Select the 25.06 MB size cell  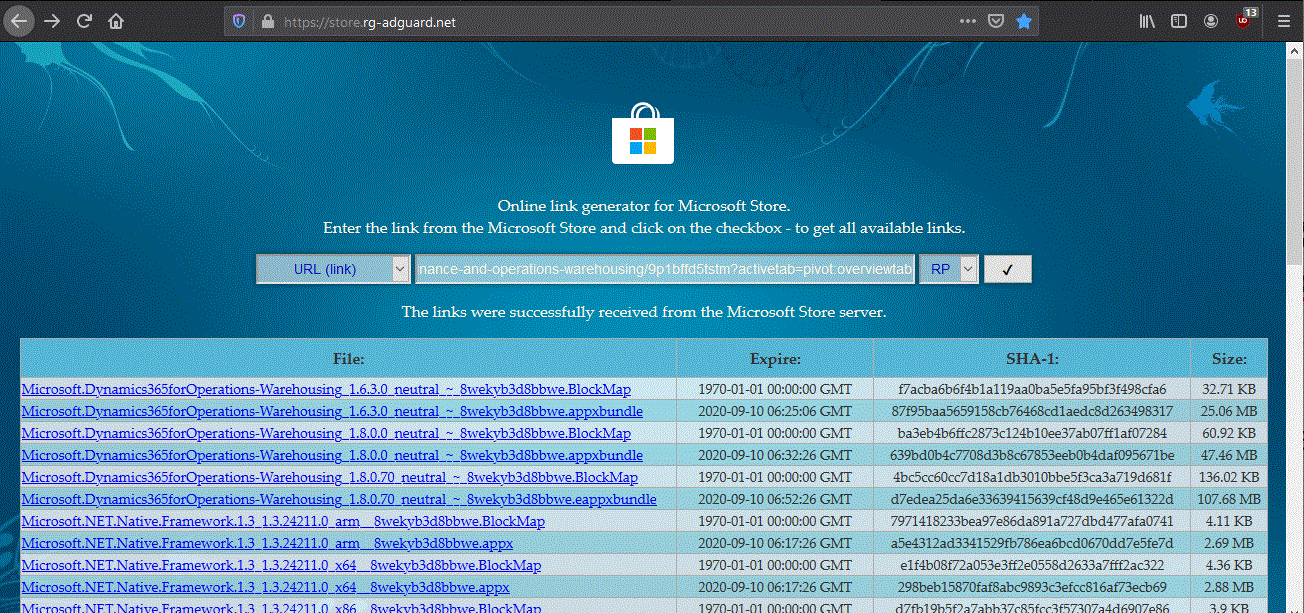click(1229, 411)
